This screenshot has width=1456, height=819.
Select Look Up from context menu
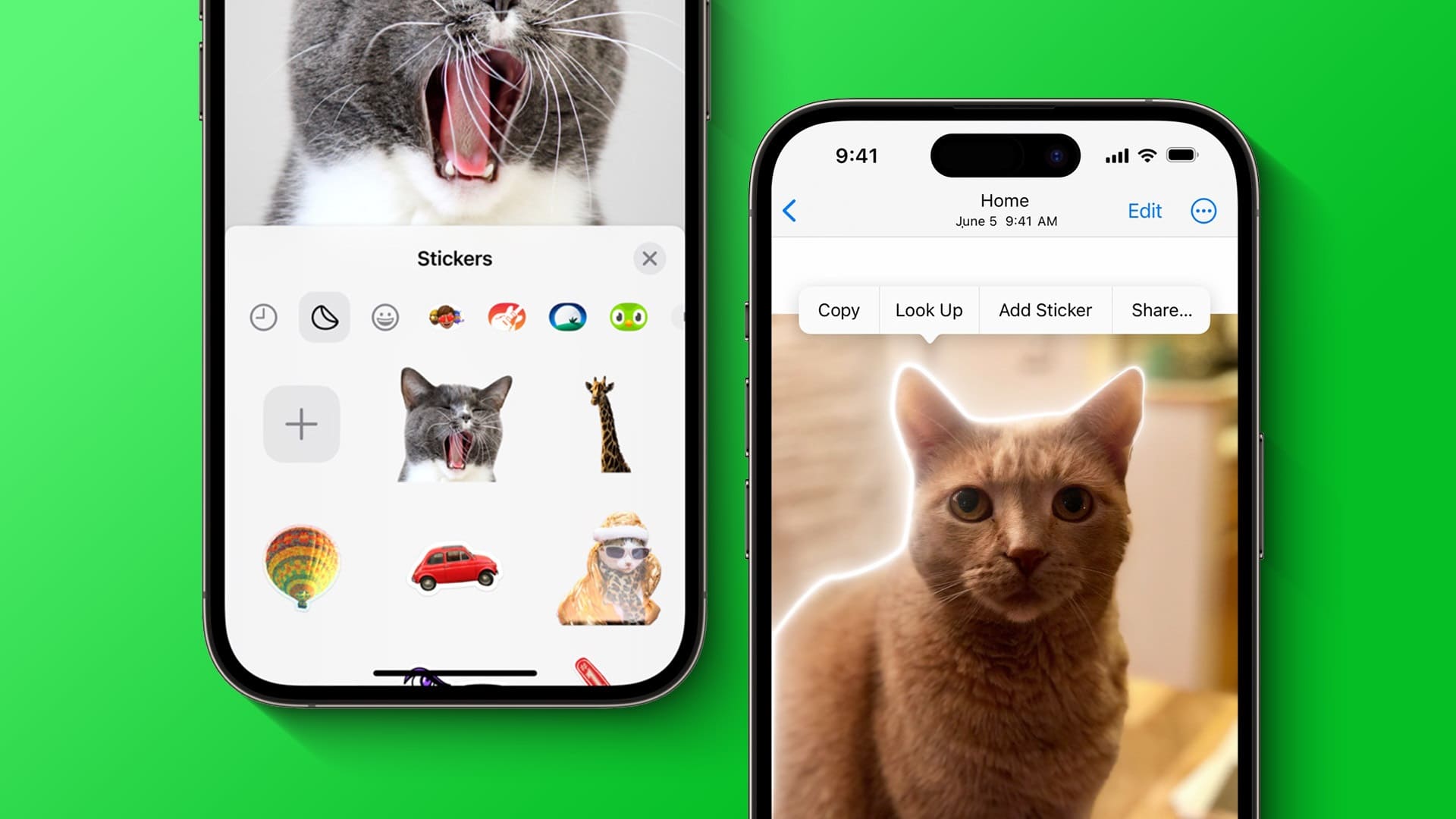pyautogui.click(x=929, y=309)
